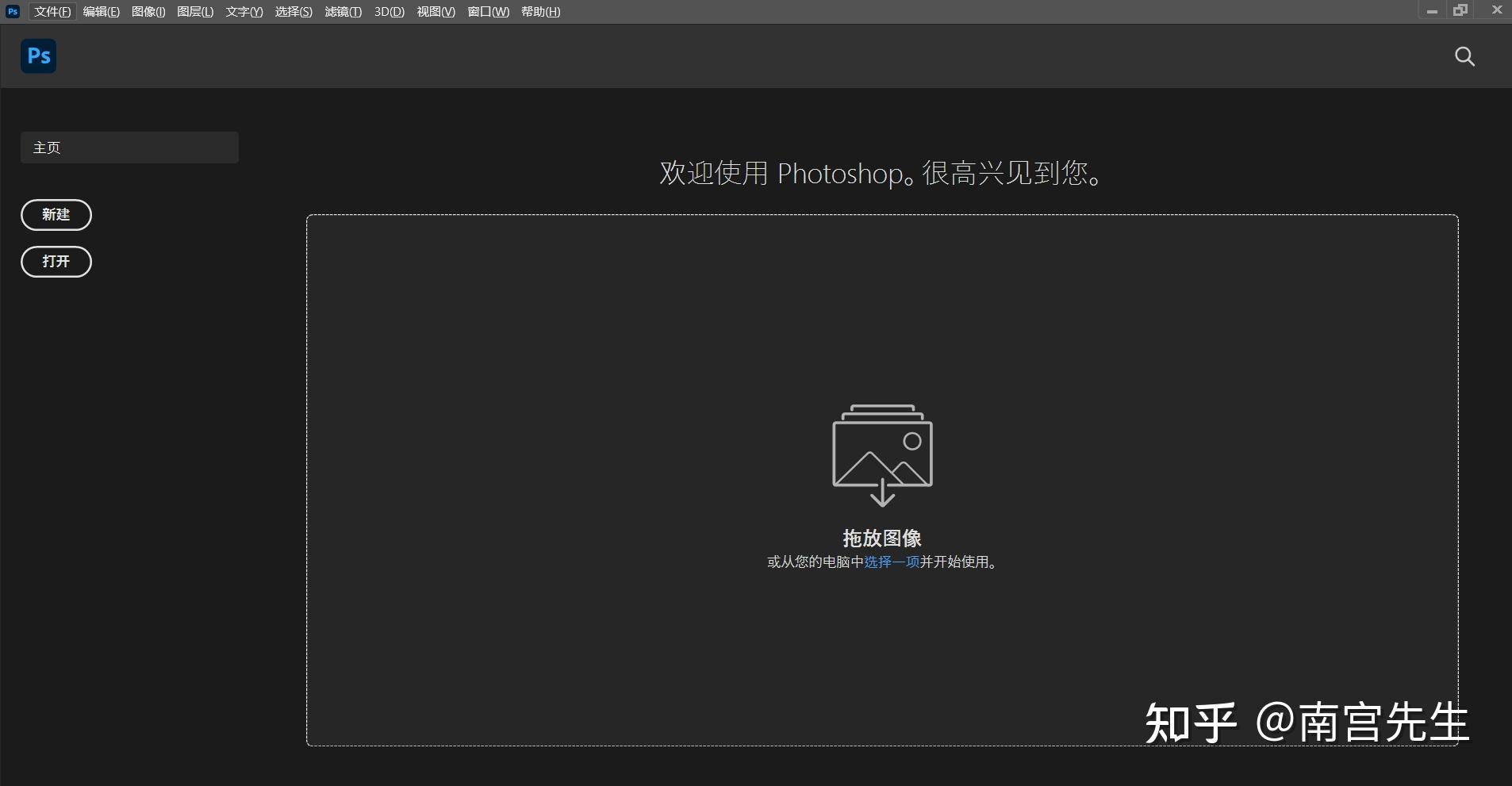Image resolution: width=1512 pixels, height=786 pixels.
Task: Open the 滤镜 (Filter) menu
Action: [x=342, y=11]
